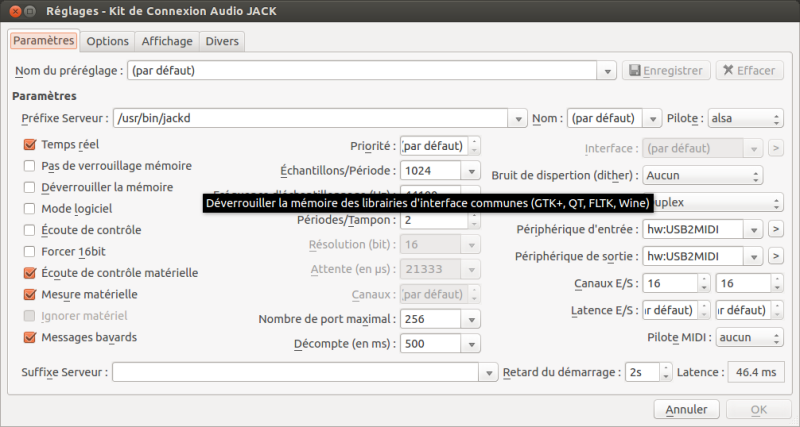Open the Nombre de port maximal dropdown
Screen dimensions: 800x427
tap(471, 319)
